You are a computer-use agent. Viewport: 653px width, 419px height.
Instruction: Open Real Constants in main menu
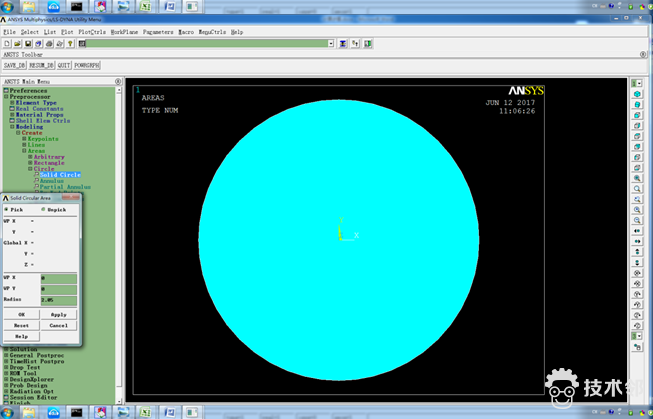pos(39,109)
